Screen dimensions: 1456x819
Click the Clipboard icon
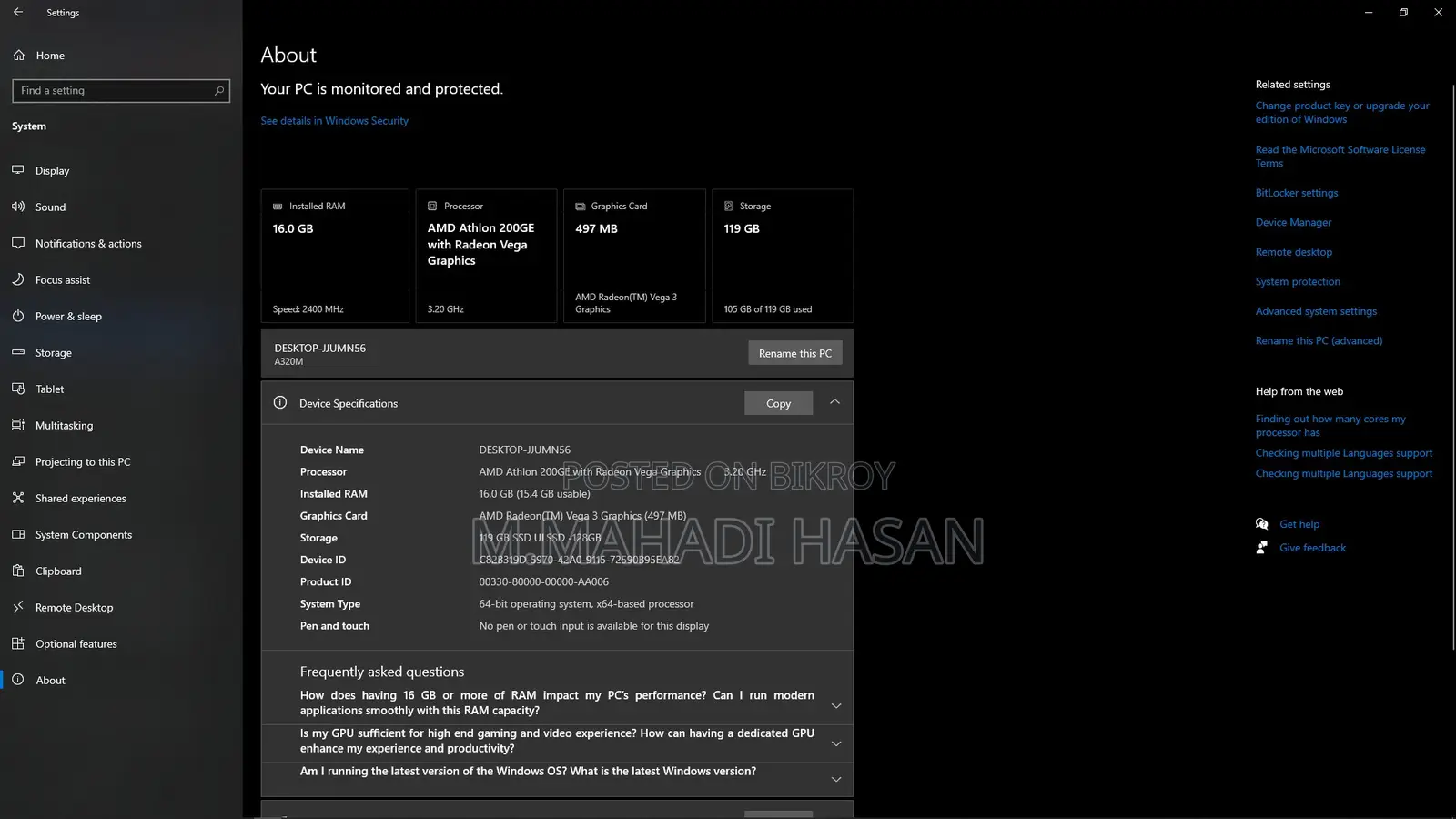click(18, 571)
